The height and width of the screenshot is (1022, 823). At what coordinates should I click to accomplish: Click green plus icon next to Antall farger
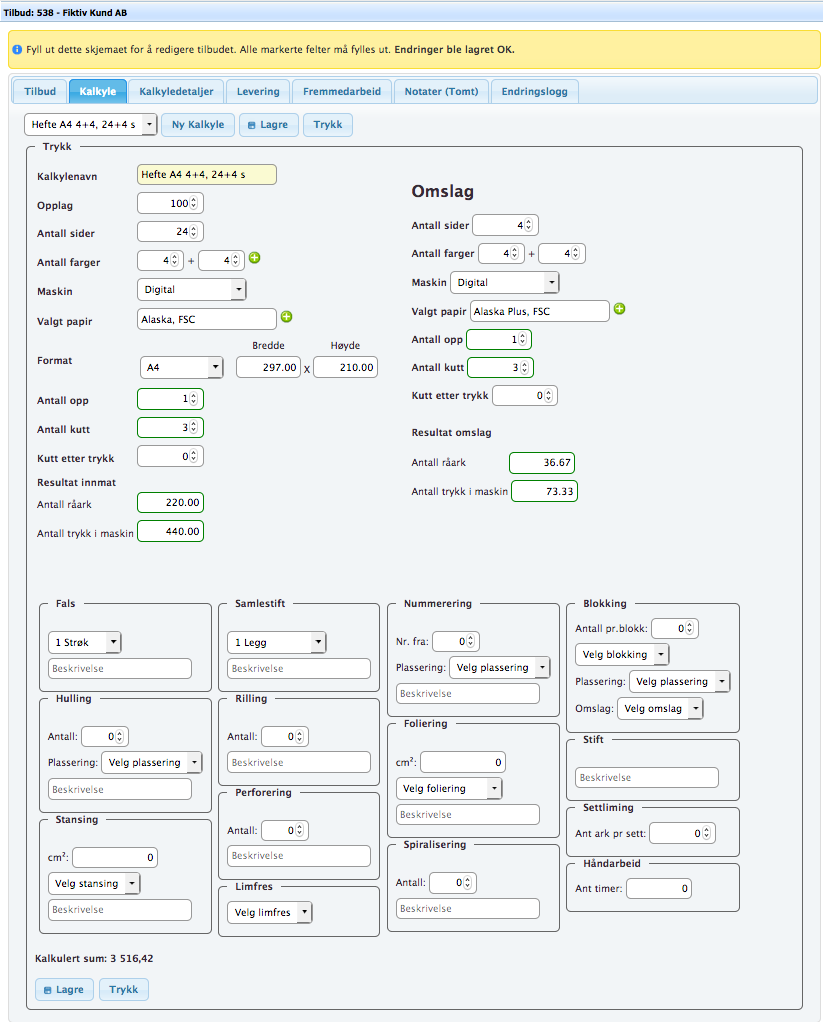click(x=254, y=259)
